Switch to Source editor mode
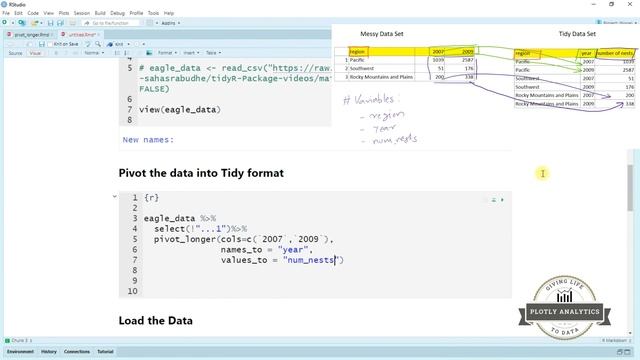This screenshot has height=360, width=640. point(16,53)
